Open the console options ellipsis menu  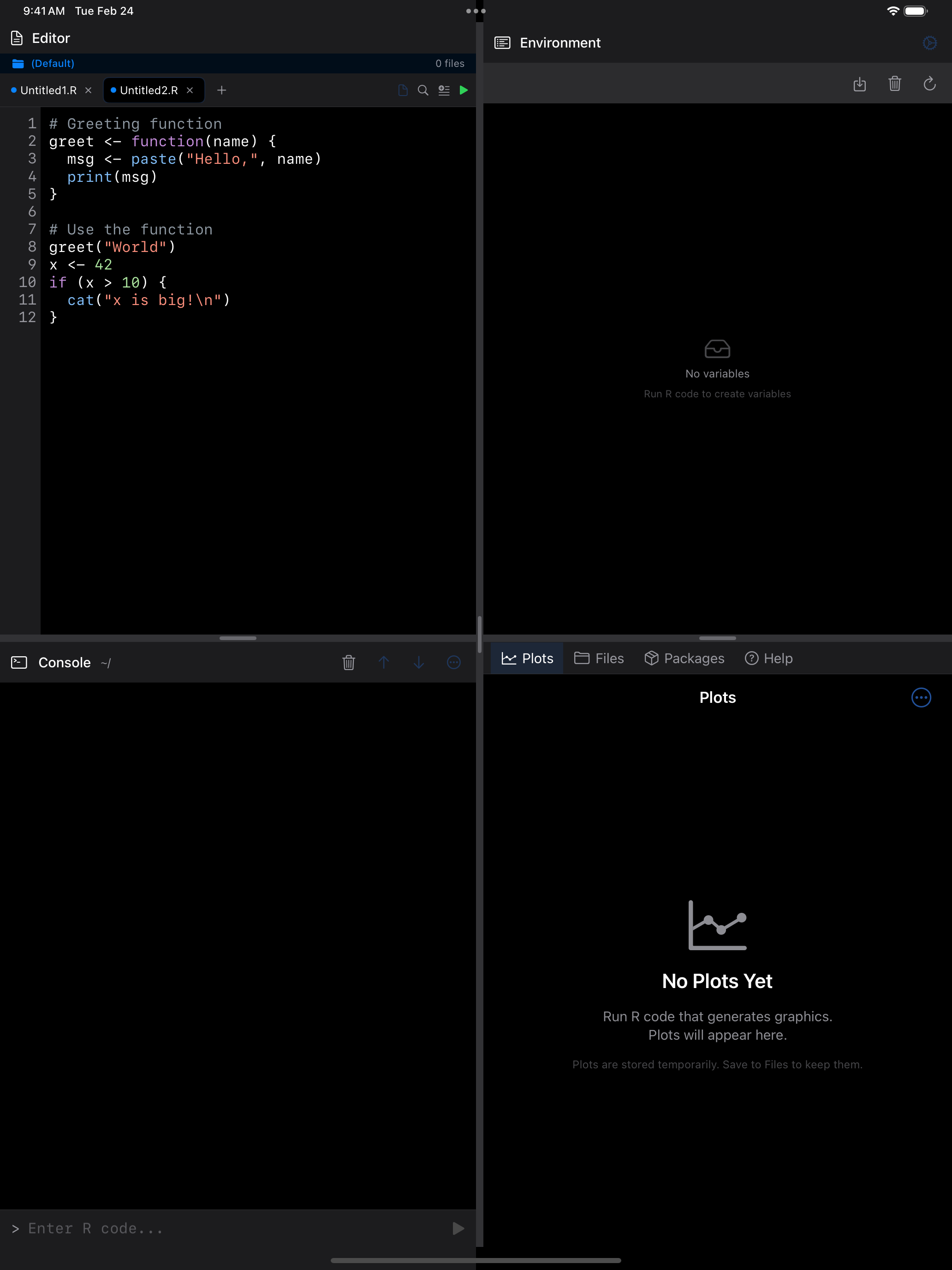(454, 663)
